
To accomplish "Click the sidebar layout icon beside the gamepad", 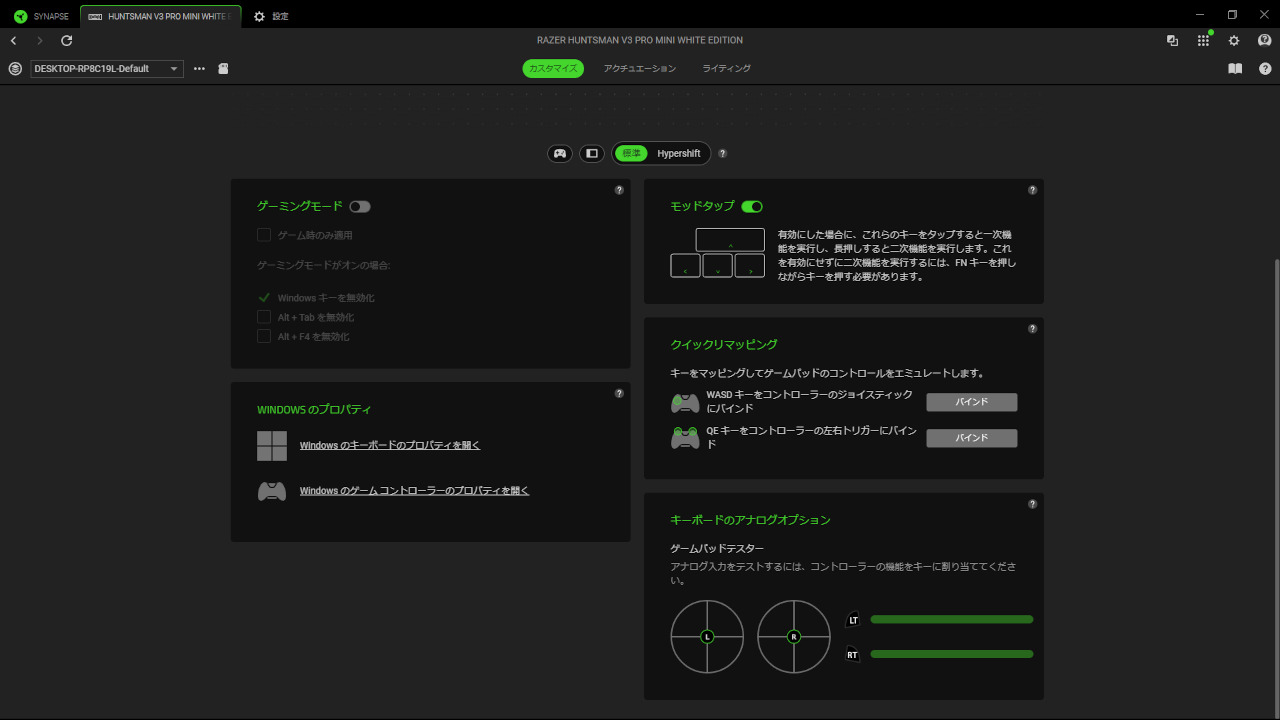I will [592, 154].
